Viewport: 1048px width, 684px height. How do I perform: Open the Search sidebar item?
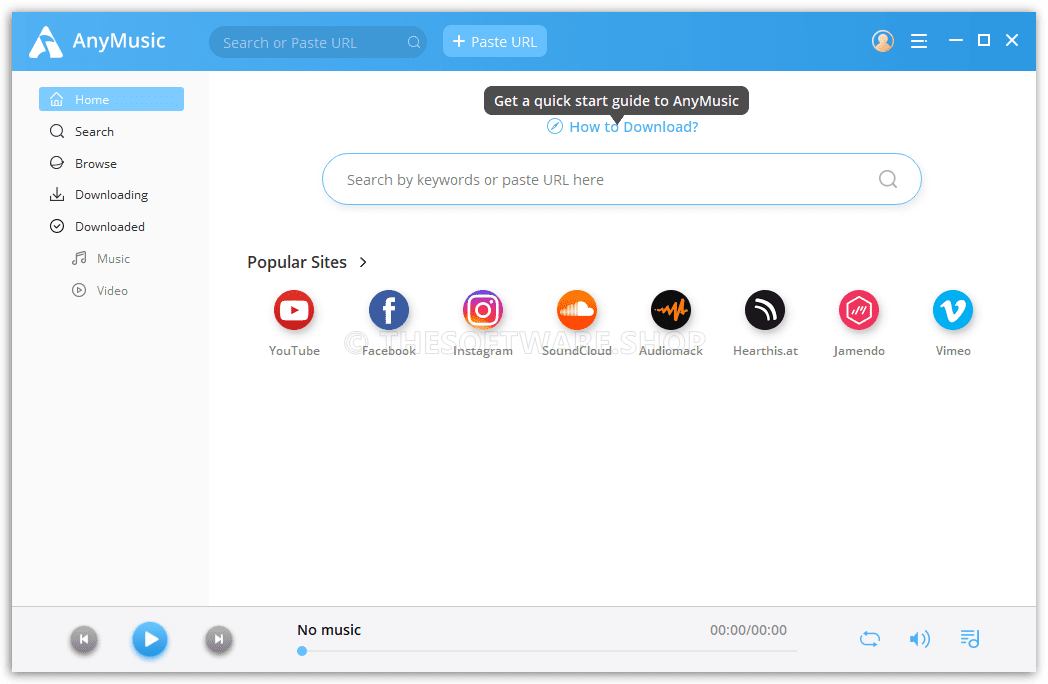point(94,132)
